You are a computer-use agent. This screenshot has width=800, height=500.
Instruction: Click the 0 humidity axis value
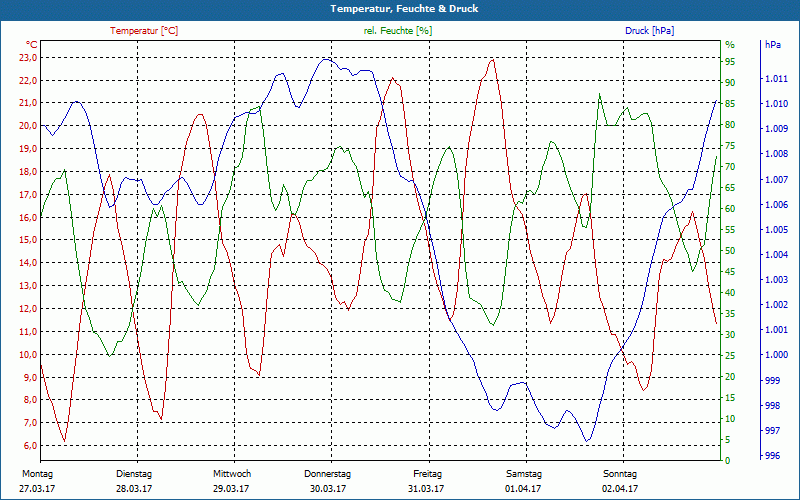[x=728, y=461]
